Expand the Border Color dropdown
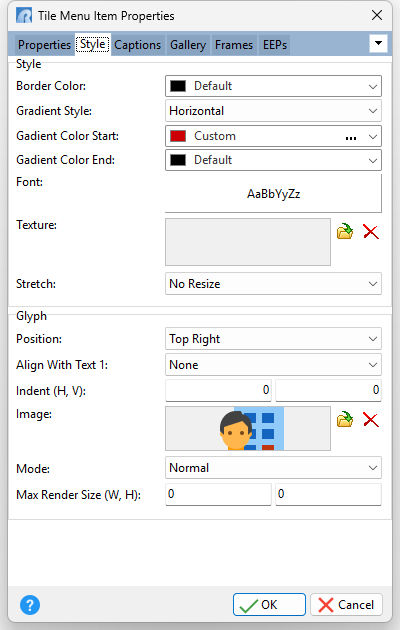Viewport: 400px width, 630px height. [273, 86]
